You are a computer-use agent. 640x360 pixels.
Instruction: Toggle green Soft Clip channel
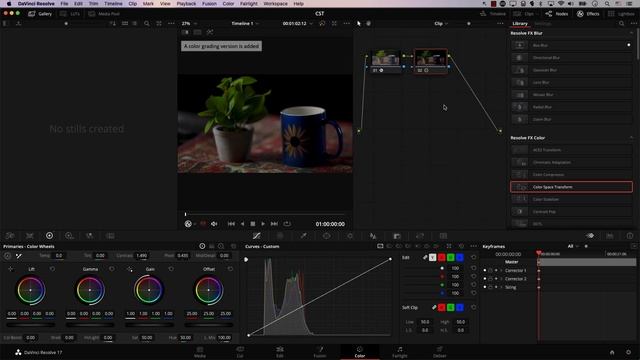pos(451,307)
